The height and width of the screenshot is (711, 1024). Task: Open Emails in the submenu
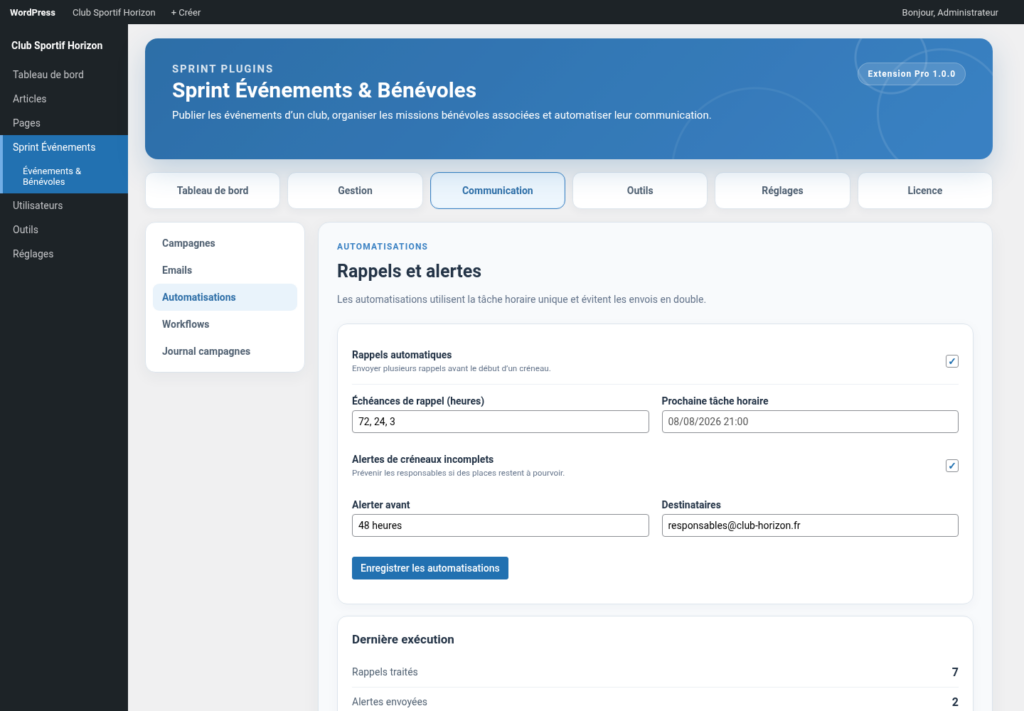click(x=225, y=270)
